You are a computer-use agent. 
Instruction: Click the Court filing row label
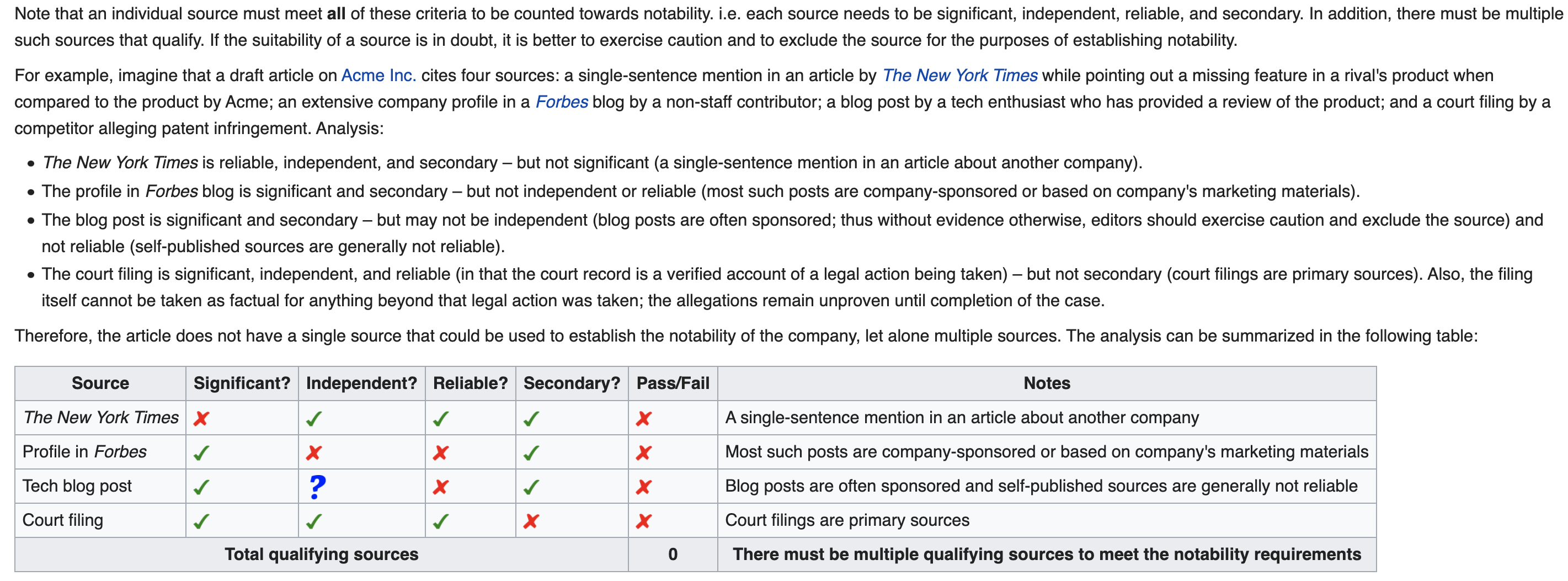click(x=63, y=520)
